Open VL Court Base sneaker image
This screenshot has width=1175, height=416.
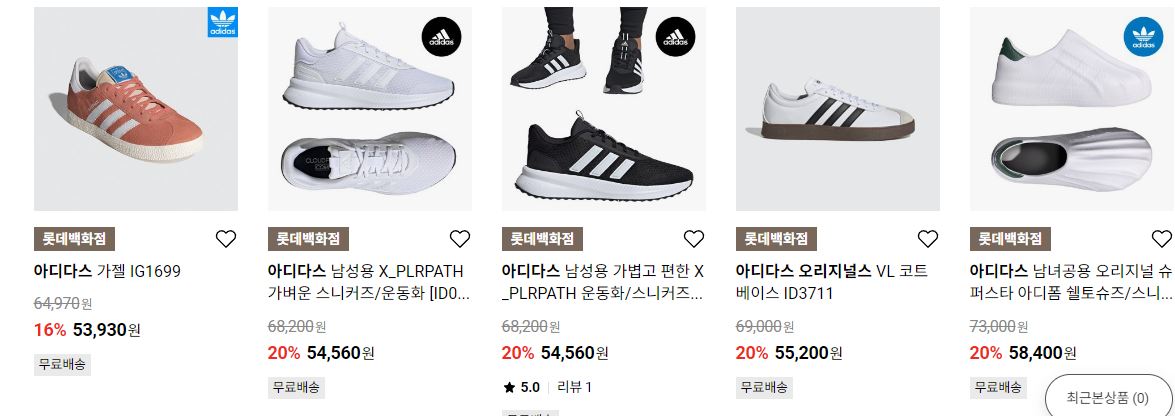coord(838,109)
